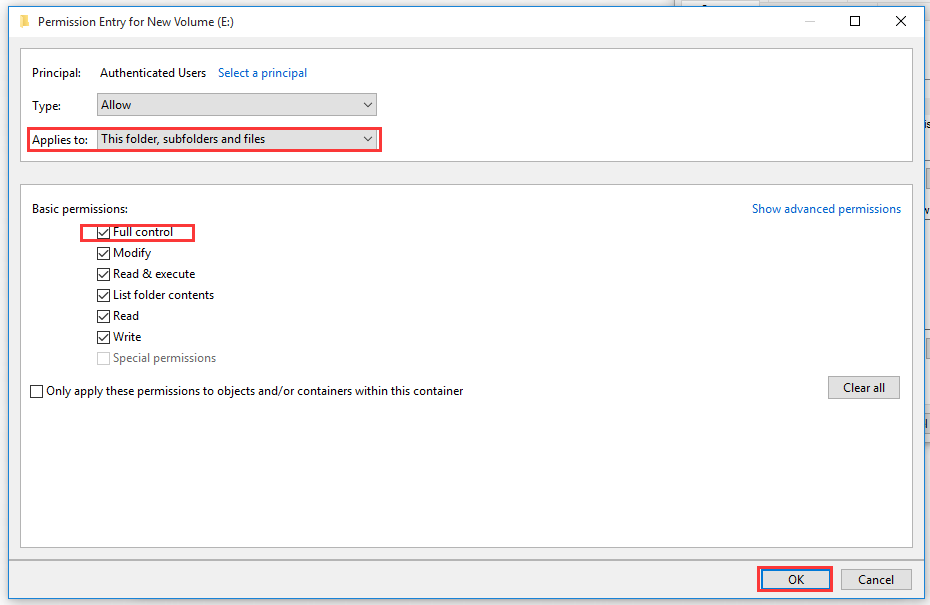Open the Applies to dropdown
930x605 pixels.
[x=237, y=139]
